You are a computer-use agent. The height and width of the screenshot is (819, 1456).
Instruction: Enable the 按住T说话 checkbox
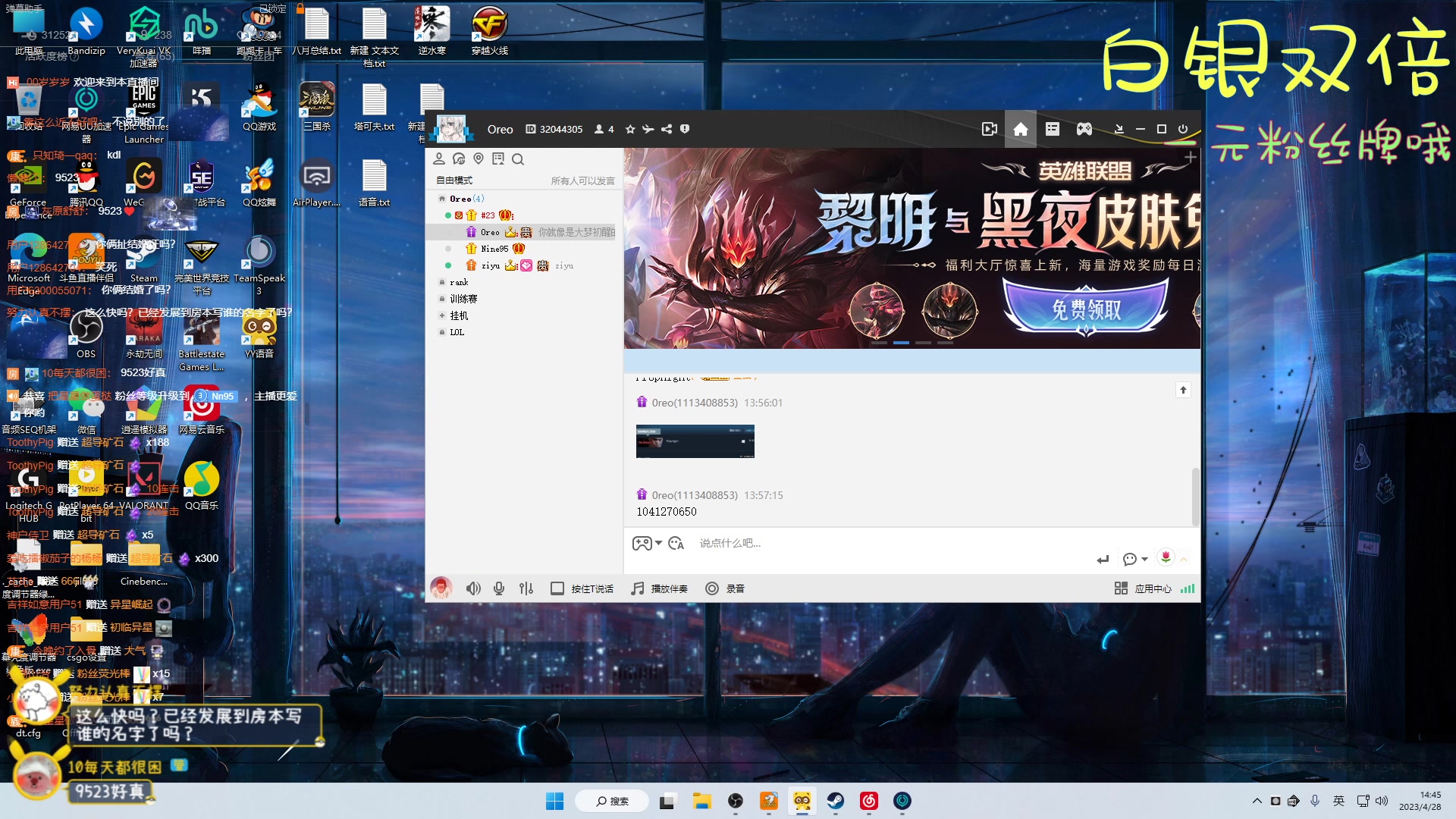(x=557, y=588)
